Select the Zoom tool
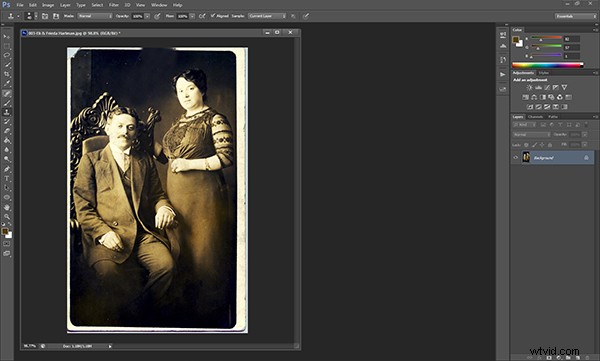The image size is (600, 361). 7,217
